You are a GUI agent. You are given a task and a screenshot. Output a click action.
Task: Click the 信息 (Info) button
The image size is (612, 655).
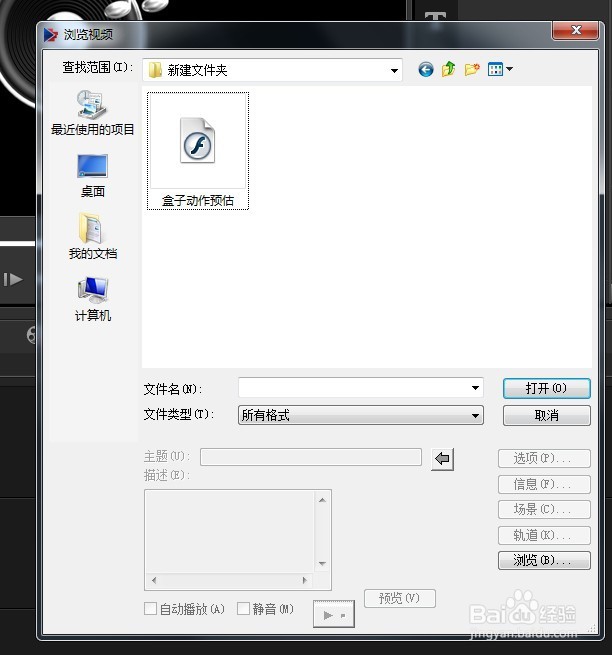(544, 484)
